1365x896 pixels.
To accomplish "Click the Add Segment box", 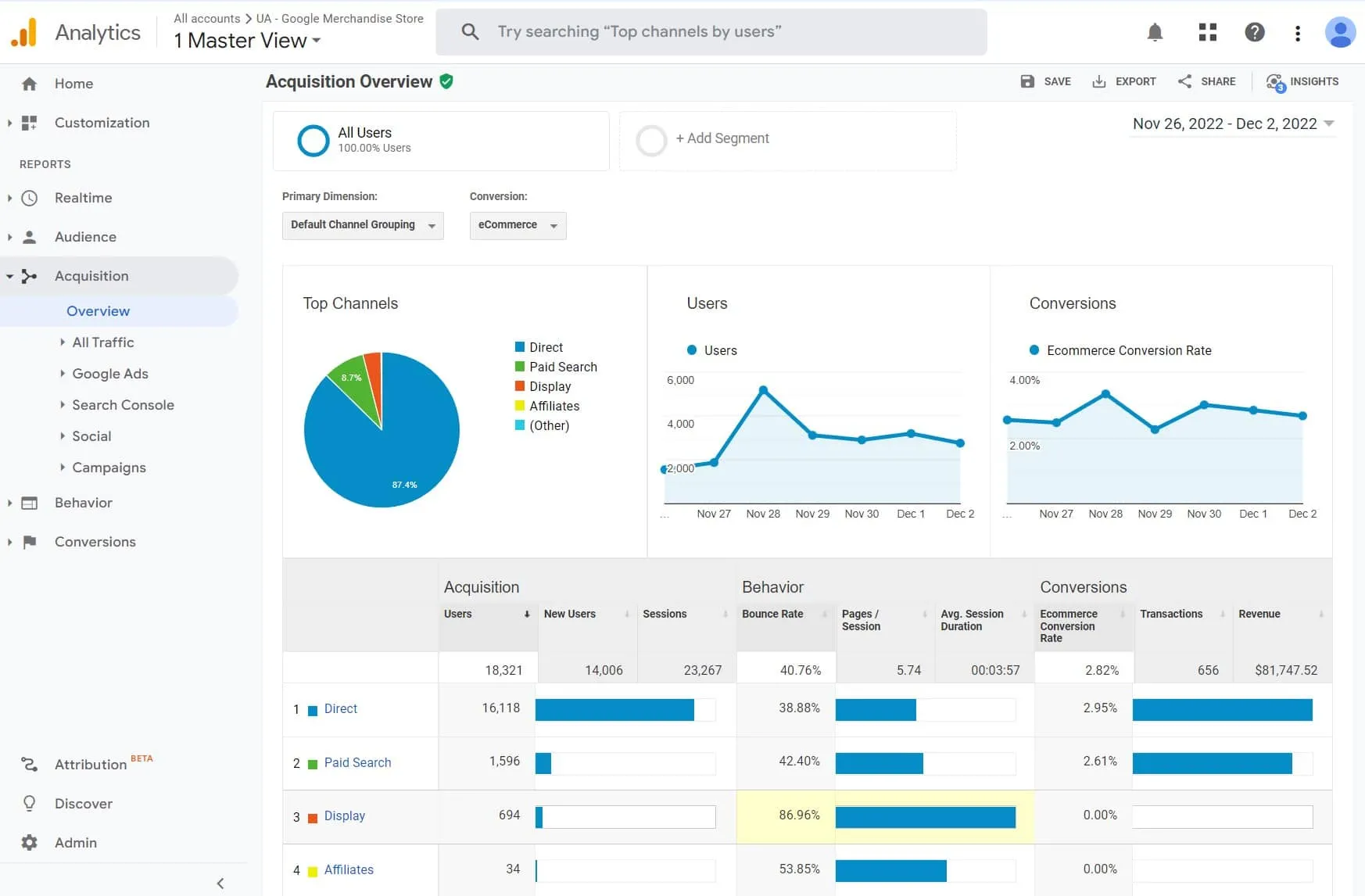I will (787, 141).
